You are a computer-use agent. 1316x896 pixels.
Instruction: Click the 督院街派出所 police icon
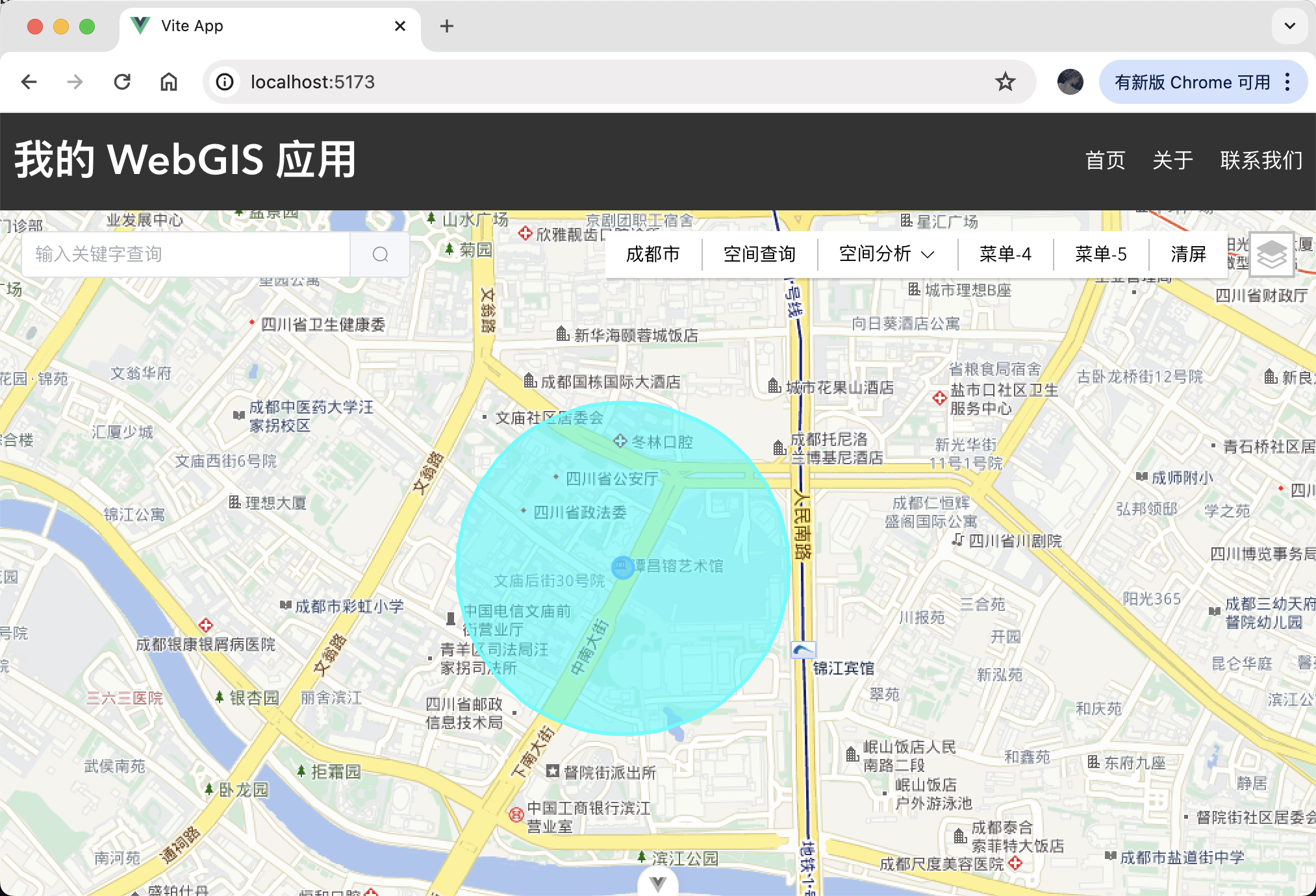click(552, 771)
